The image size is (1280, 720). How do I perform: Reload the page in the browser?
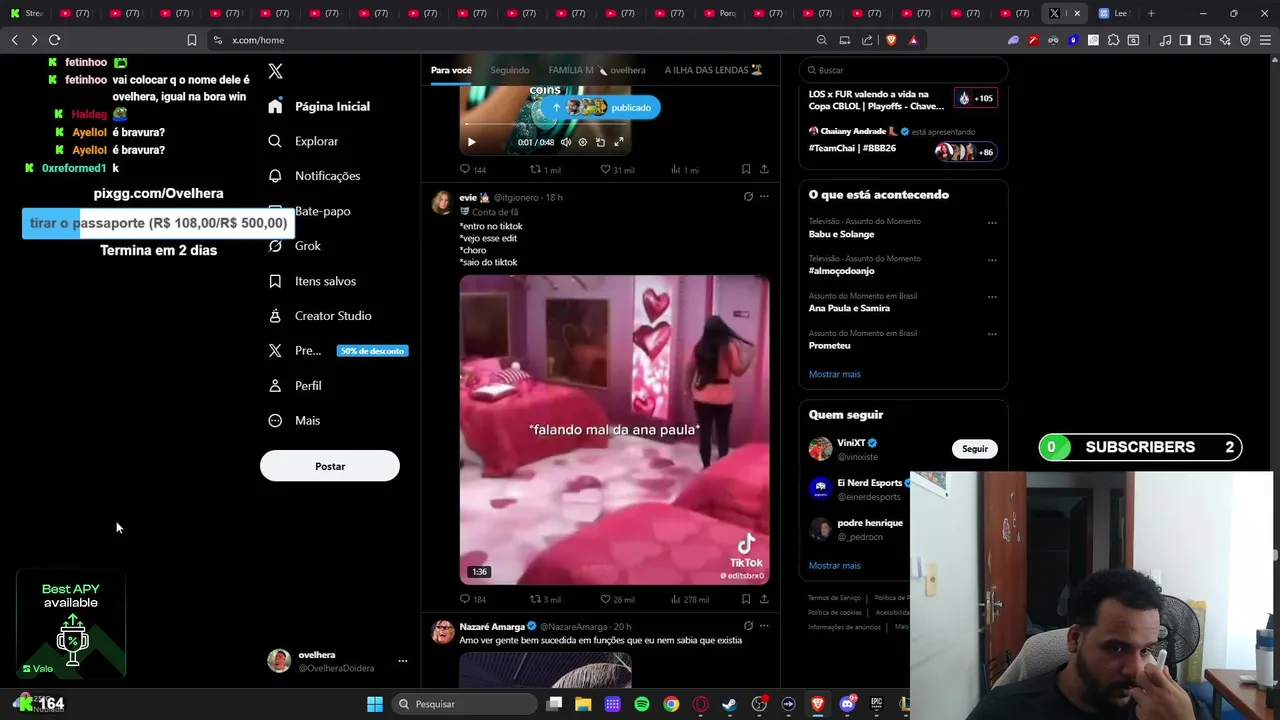click(x=54, y=40)
